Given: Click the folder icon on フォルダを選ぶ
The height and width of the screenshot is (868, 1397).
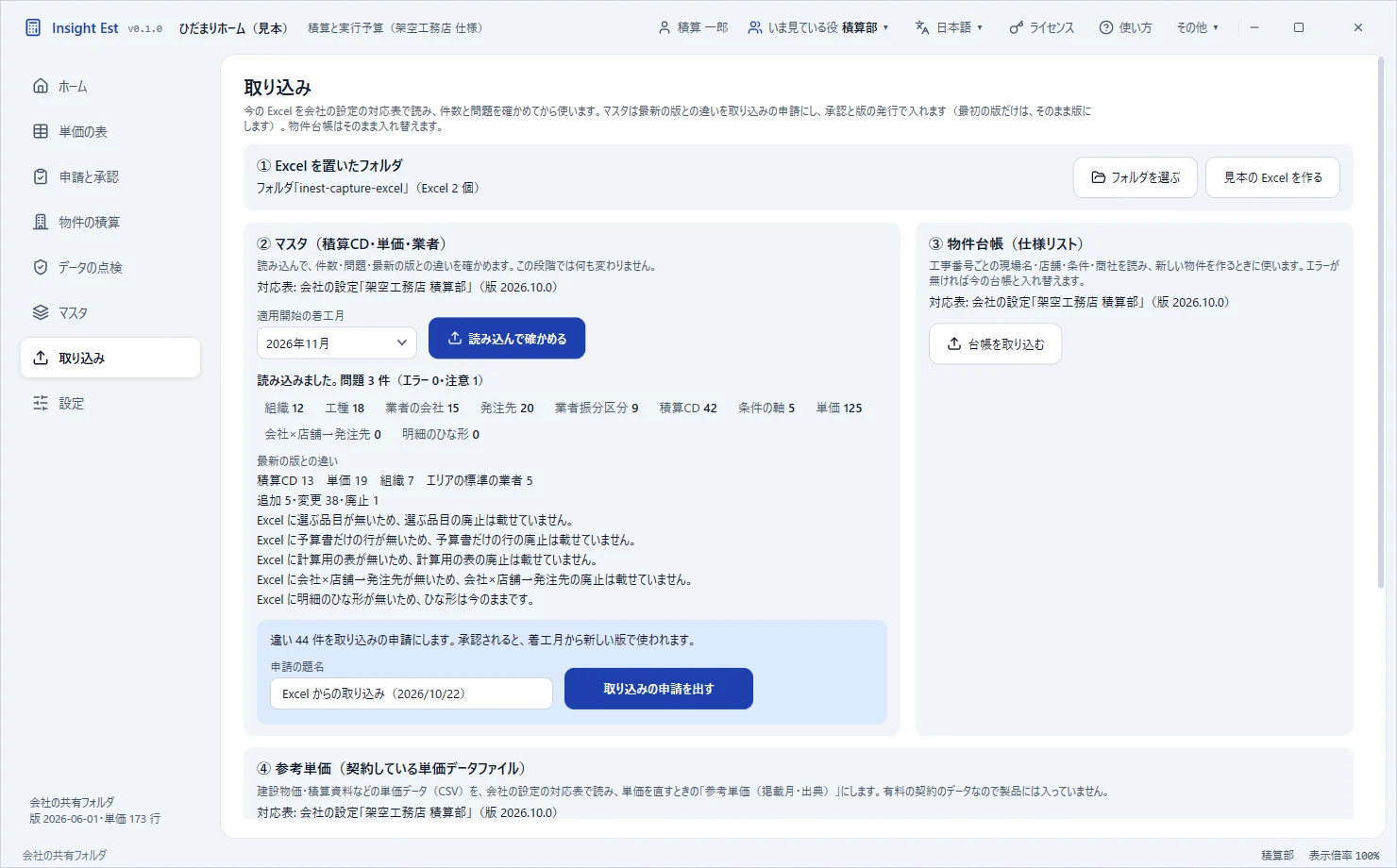Looking at the screenshot, I should tap(1098, 177).
